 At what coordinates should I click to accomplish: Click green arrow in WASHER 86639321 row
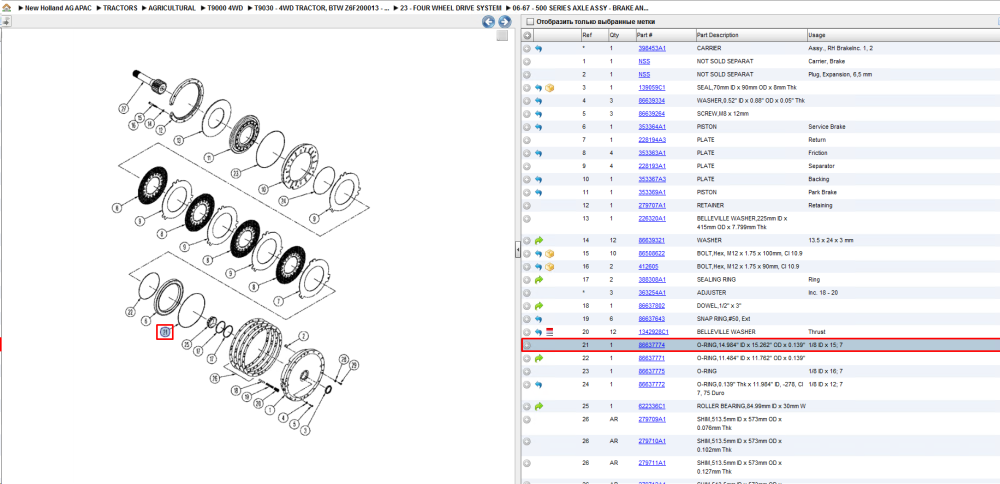(539, 240)
